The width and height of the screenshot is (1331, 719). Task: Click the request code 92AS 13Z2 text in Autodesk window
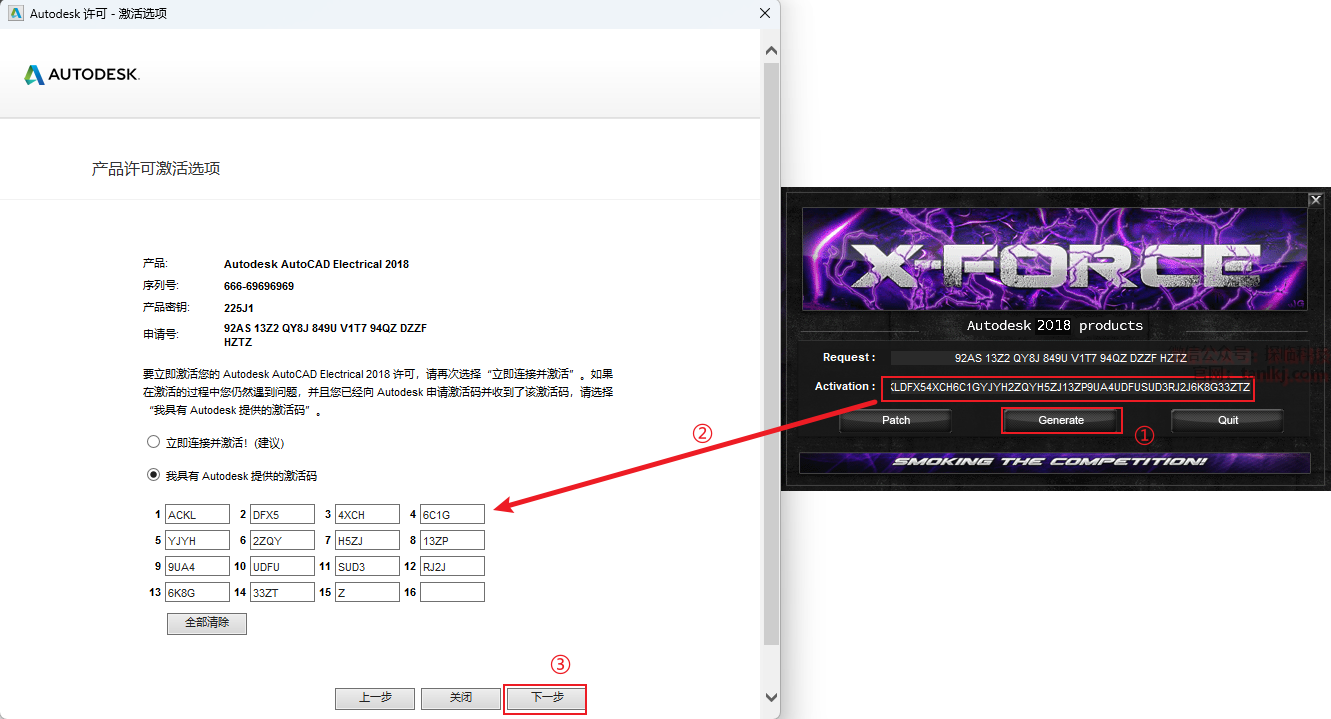pos(326,335)
